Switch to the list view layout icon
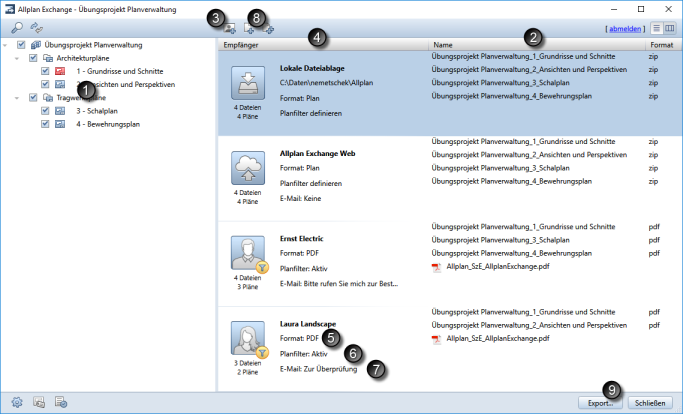683x414 pixels. pyautogui.click(x=655, y=30)
